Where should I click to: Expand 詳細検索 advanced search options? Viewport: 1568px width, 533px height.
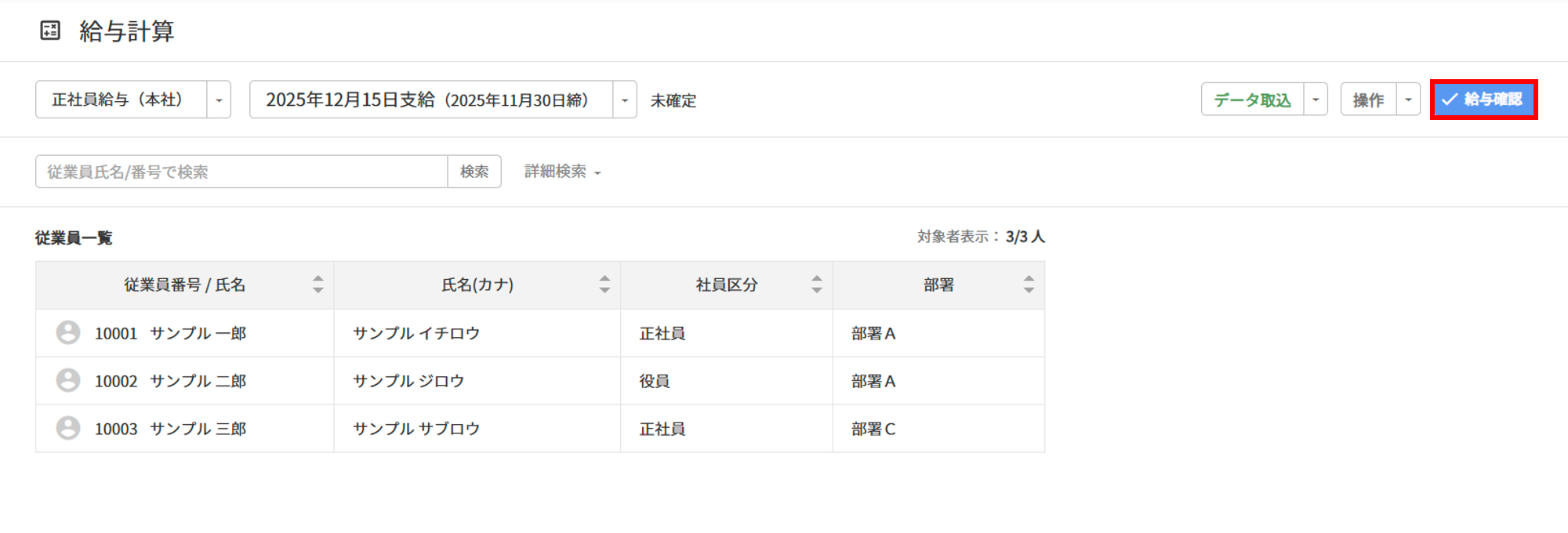[562, 172]
